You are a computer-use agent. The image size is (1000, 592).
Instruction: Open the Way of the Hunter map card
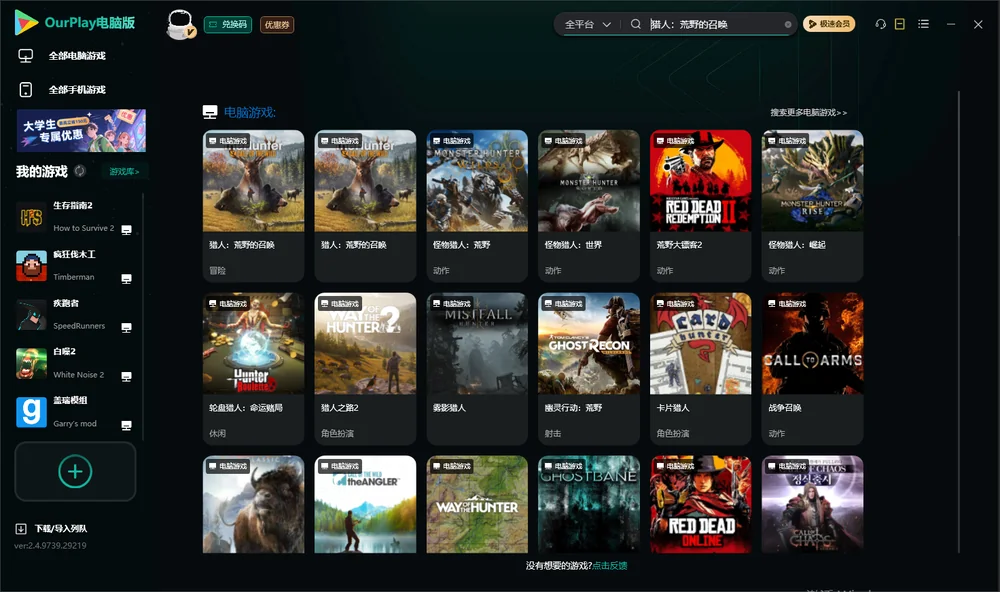click(x=477, y=504)
